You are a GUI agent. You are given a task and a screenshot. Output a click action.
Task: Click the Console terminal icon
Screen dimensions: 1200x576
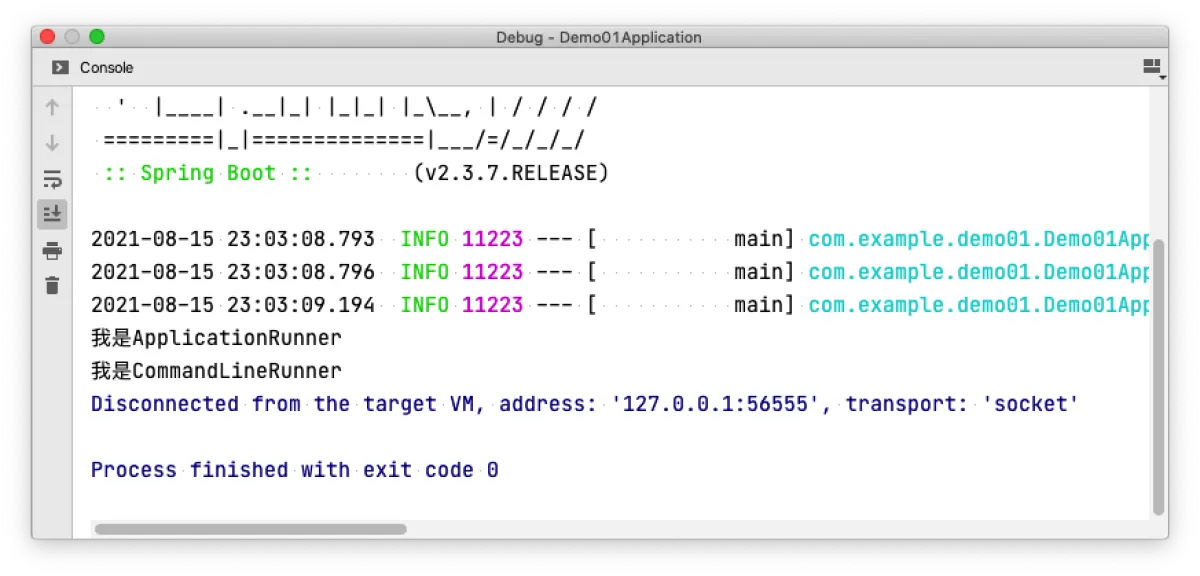[x=60, y=68]
